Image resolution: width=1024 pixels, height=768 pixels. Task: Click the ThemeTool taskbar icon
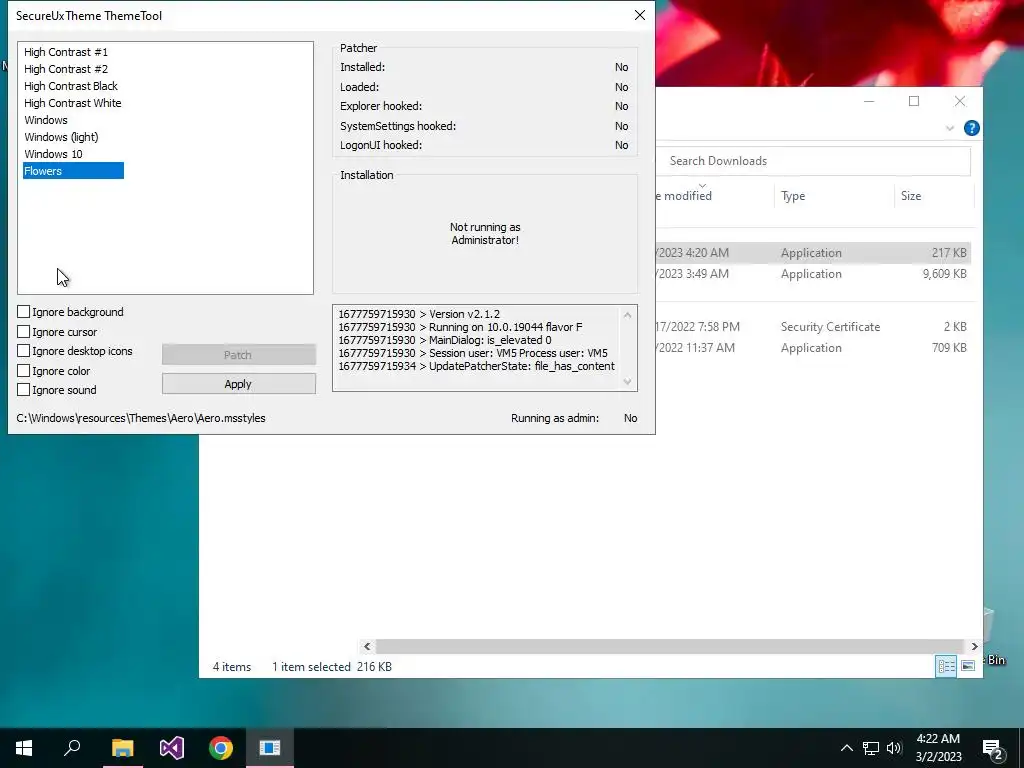click(270, 748)
